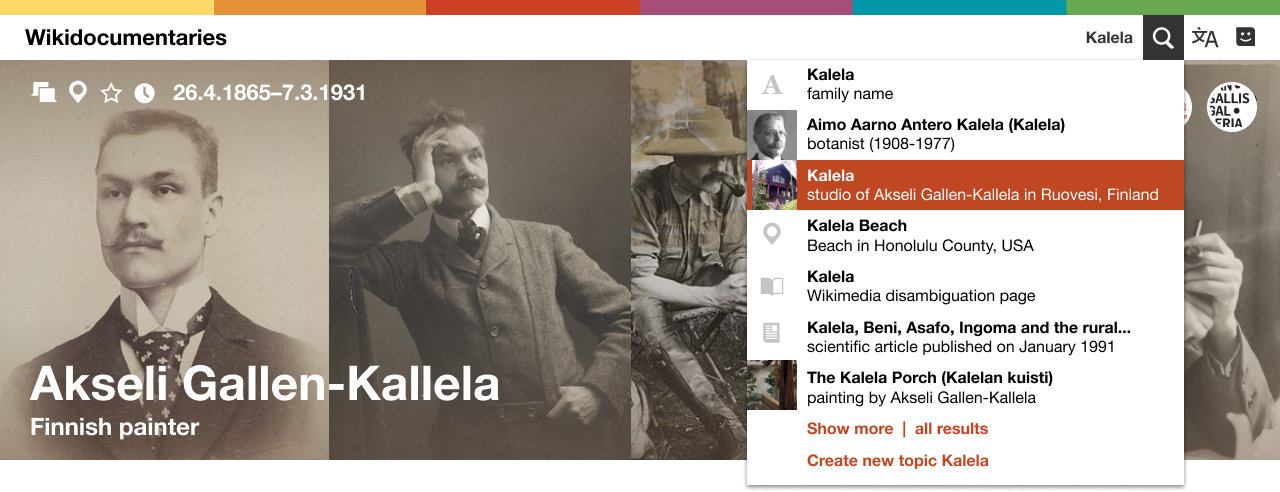Click the Gallis Galleria round logo
Viewport: 1280px width, 492px height.
click(x=1232, y=107)
